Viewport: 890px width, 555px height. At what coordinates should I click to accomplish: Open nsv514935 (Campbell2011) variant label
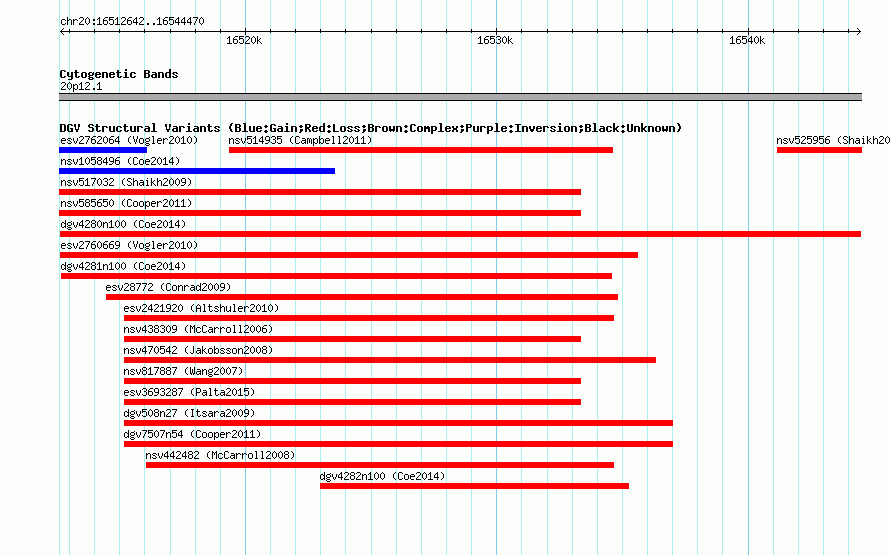click(300, 140)
